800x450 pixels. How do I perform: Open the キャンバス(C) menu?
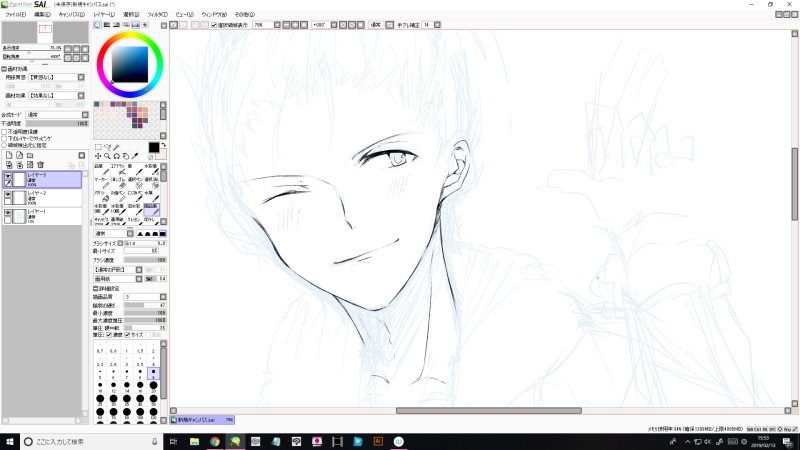(71, 14)
